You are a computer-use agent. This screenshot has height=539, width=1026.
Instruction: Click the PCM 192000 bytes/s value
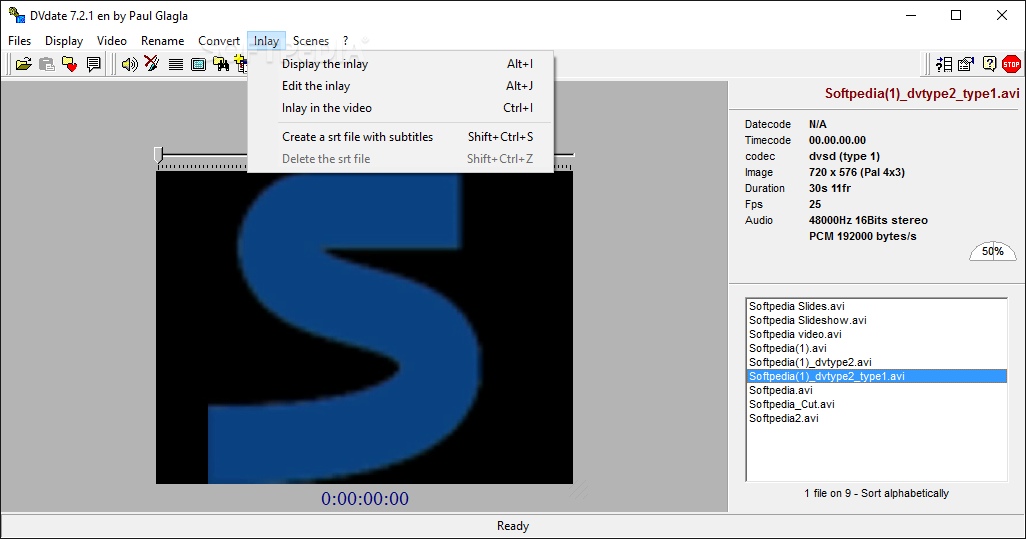862,236
